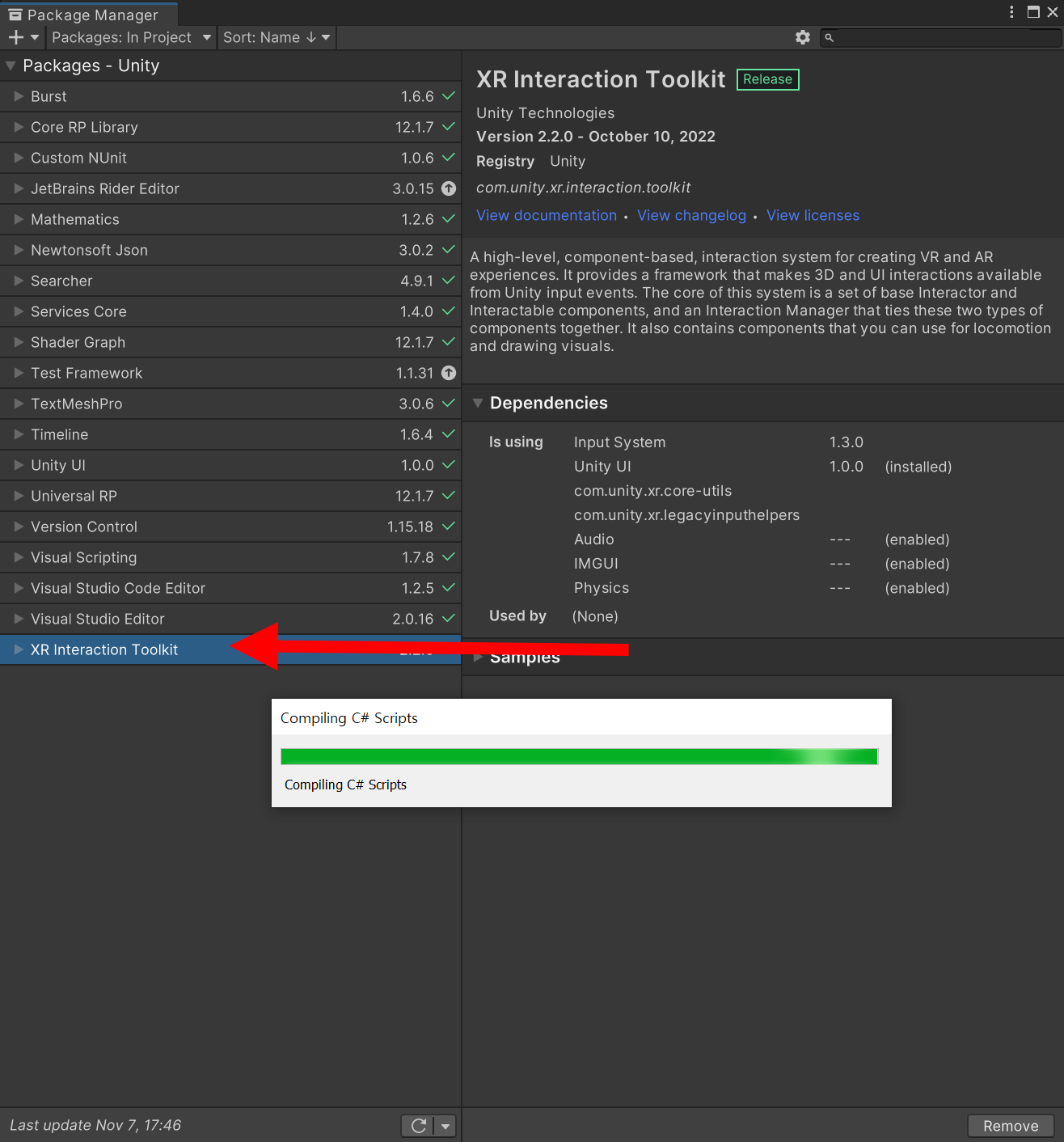The width and height of the screenshot is (1064, 1142).
Task: Open the View changelog link
Action: [x=691, y=215]
